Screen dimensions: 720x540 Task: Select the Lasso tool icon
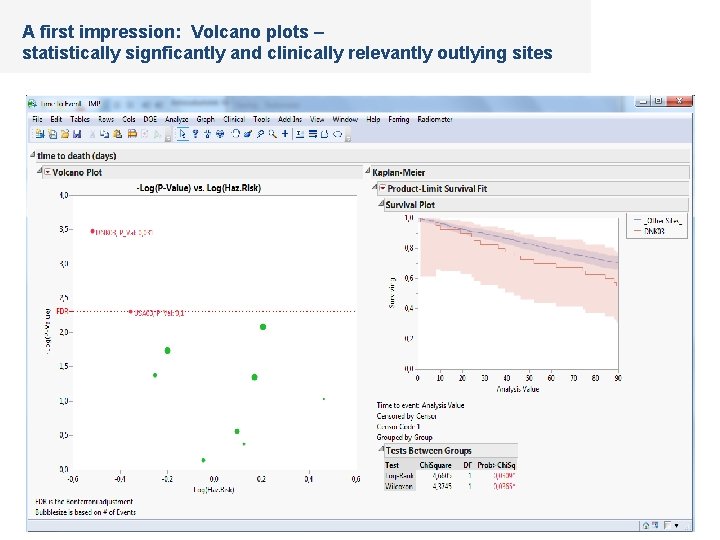(x=260, y=134)
